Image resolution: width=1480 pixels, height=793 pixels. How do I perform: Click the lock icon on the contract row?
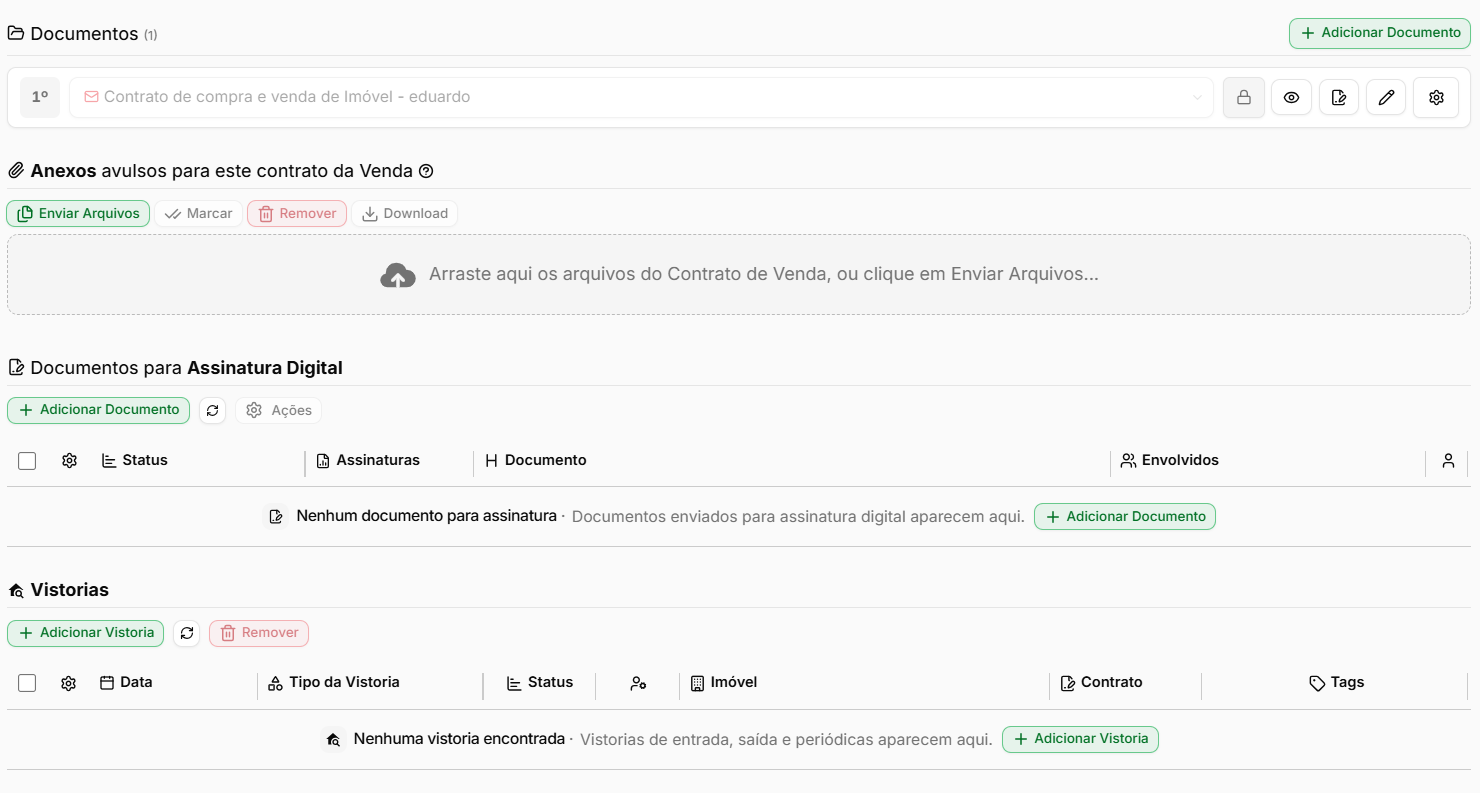[1244, 98]
